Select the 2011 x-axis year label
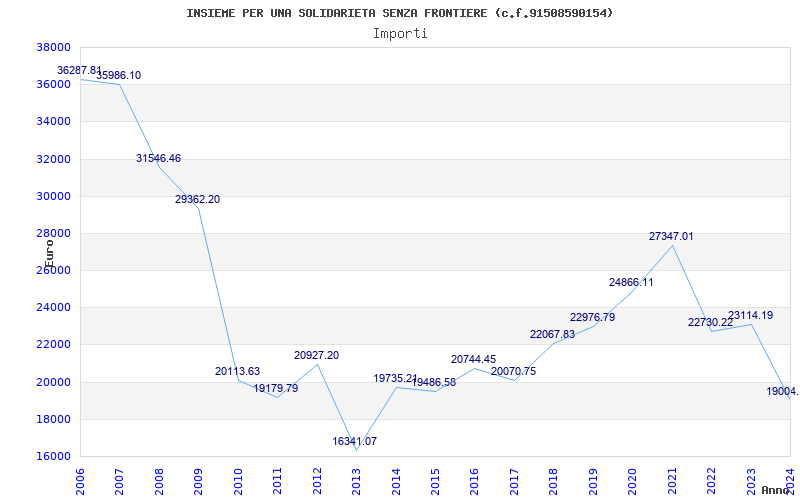Image resolution: width=800 pixels, height=500 pixels. point(277,482)
